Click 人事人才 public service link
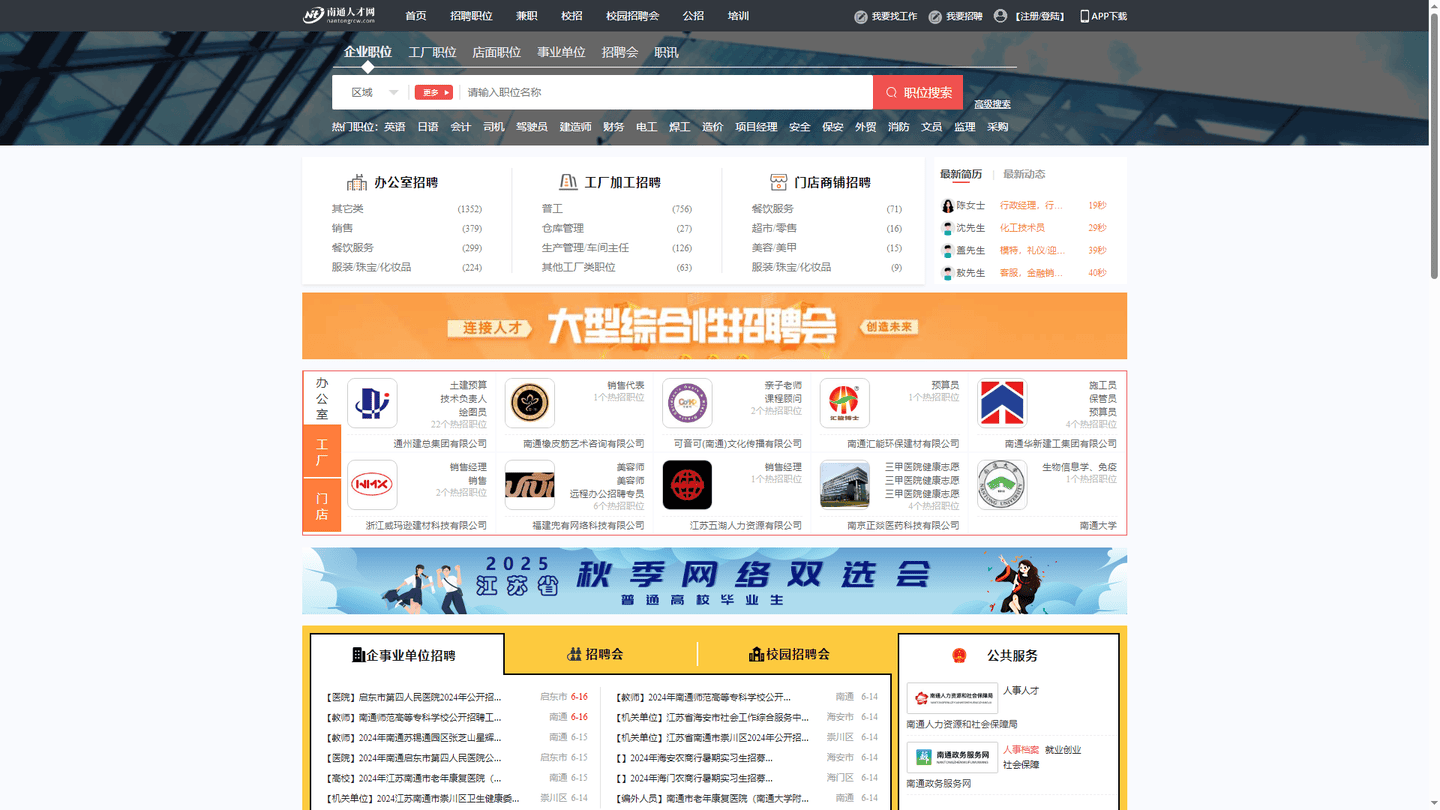This screenshot has height=810, width=1440. 1021,690
